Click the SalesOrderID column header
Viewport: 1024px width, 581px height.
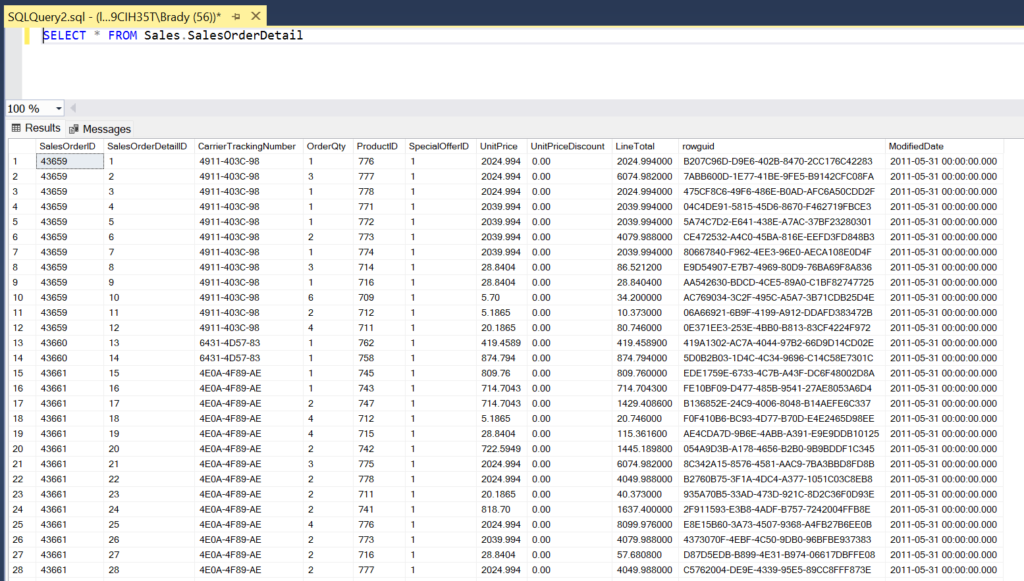(67, 146)
